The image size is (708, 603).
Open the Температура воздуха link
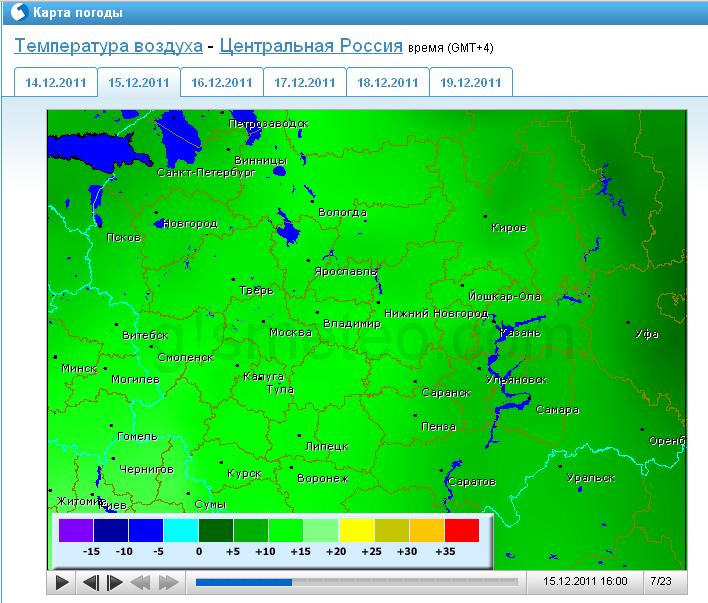(108, 46)
